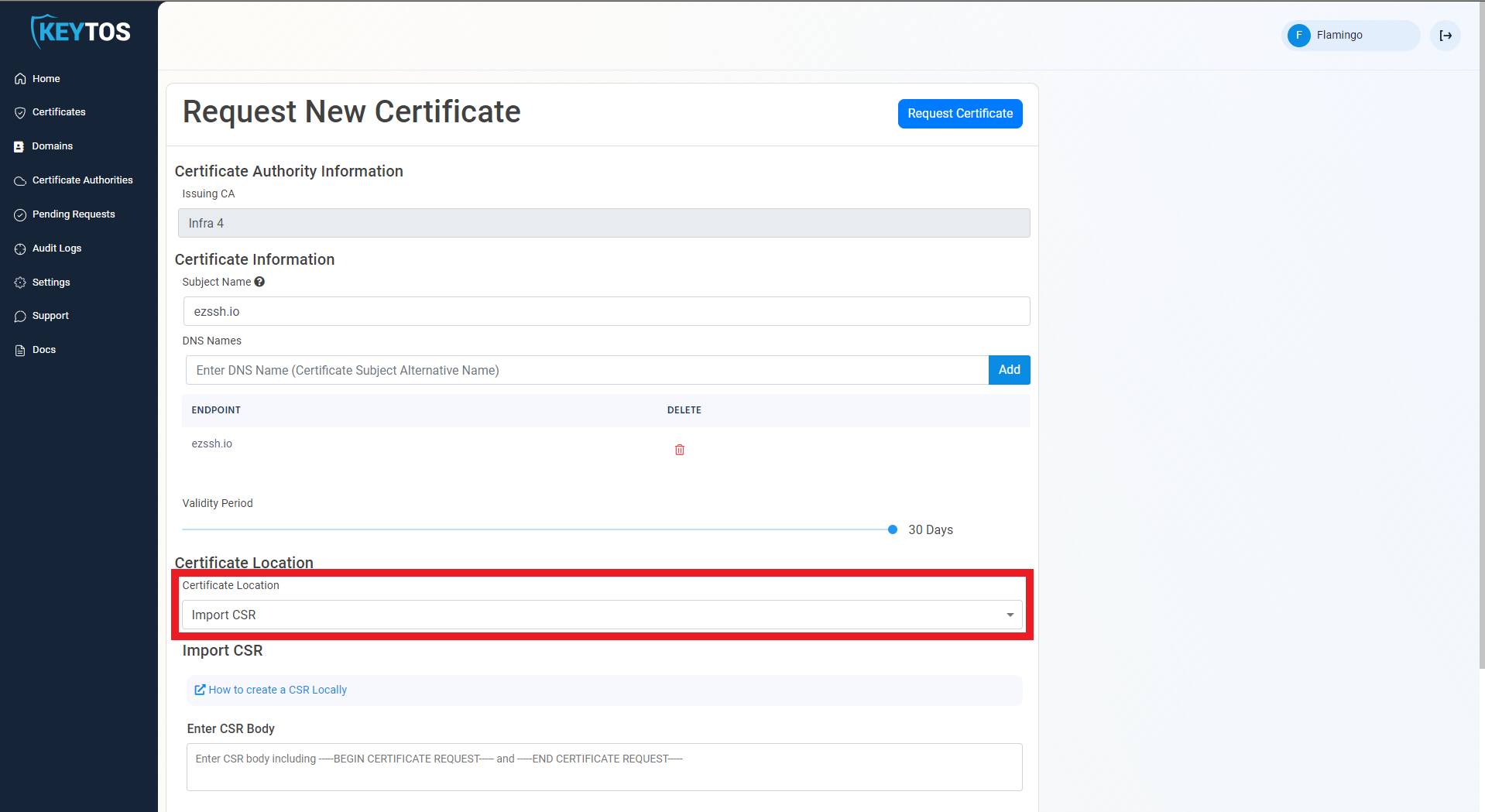The height and width of the screenshot is (812, 1485).
Task: Click the Certificates shield icon
Action: (x=20, y=112)
